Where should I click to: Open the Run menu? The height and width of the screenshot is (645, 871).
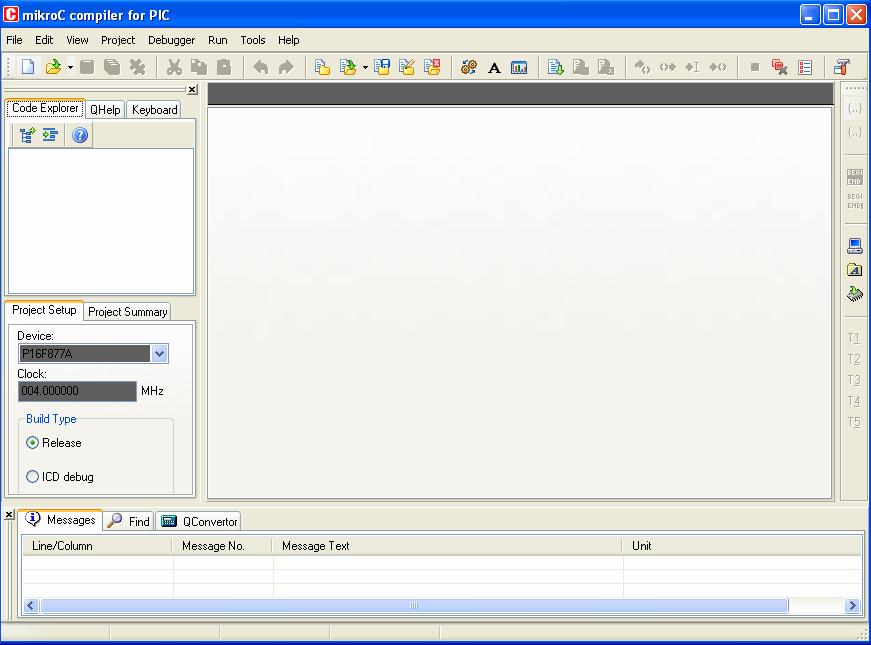[218, 40]
